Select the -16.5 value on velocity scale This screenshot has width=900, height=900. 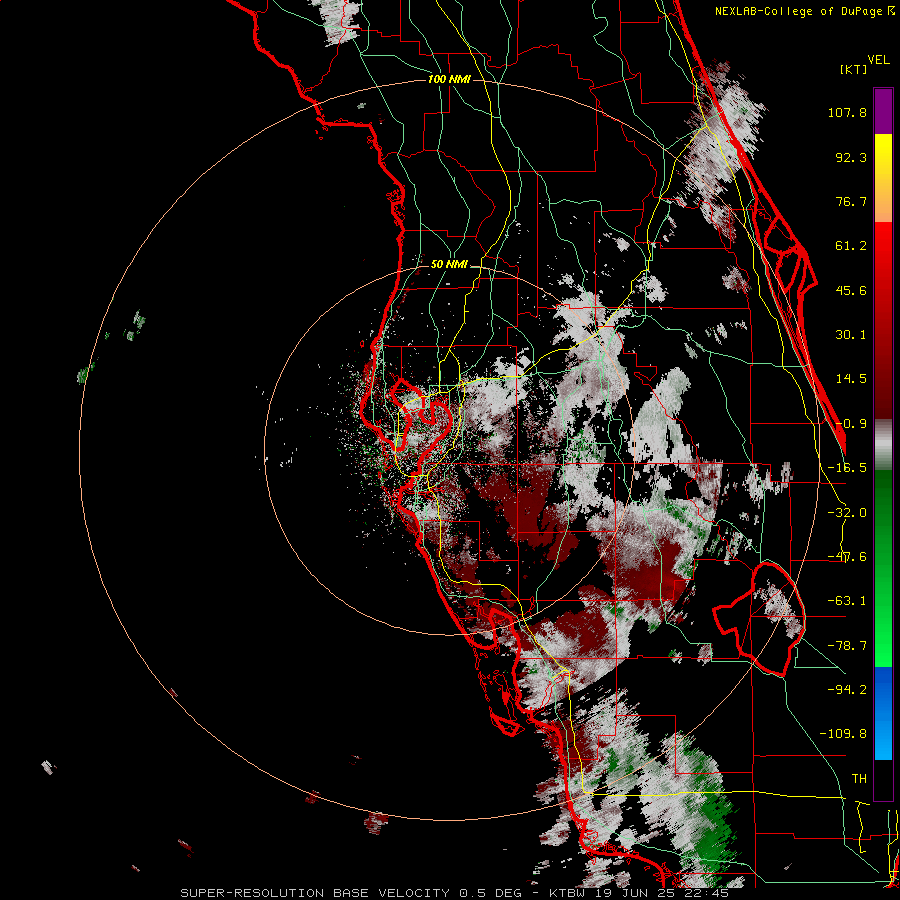[847, 468]
